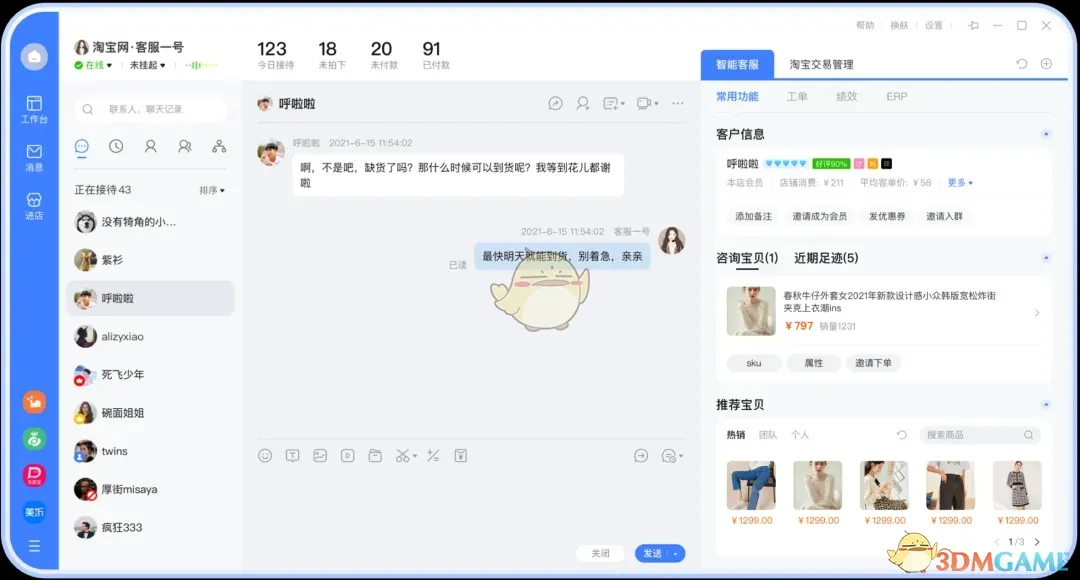Select the emoji icon in the message toolbar
Image resolution: width=1080 pixels, height=580 pixels.
coord(265,455)
